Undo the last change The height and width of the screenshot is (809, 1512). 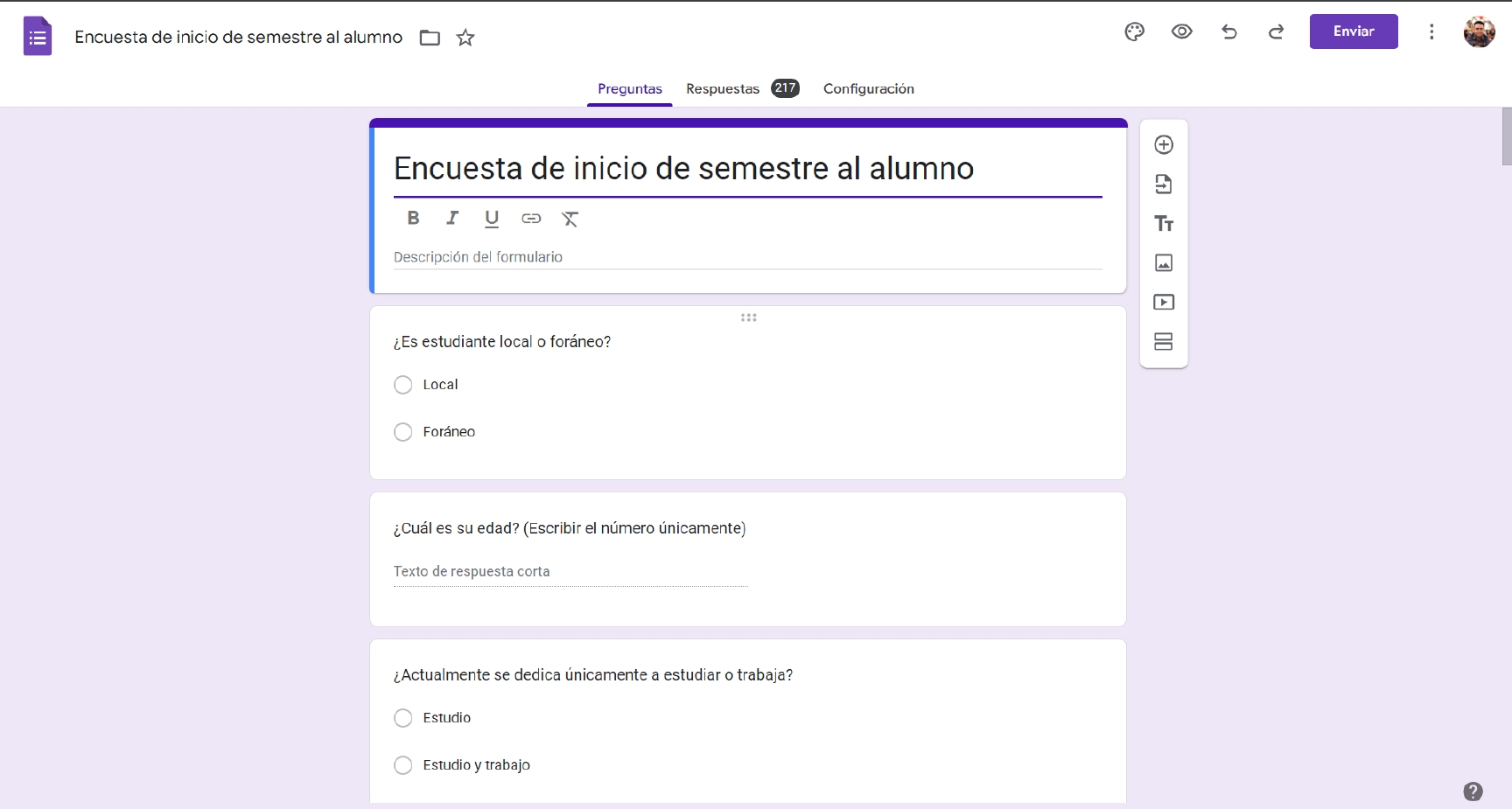(x=1228, y=32)
